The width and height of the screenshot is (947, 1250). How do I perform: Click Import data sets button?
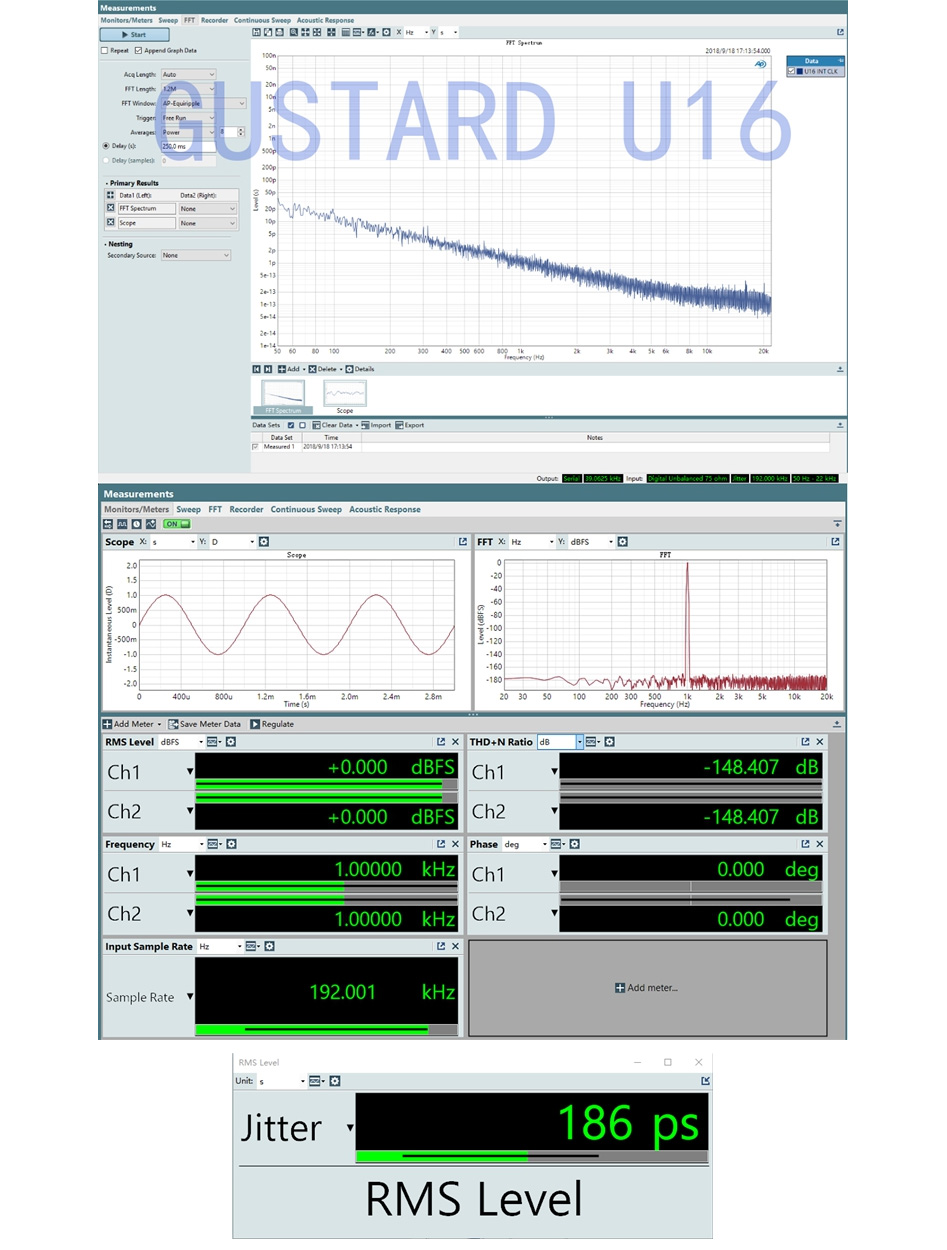coord(377,425)
